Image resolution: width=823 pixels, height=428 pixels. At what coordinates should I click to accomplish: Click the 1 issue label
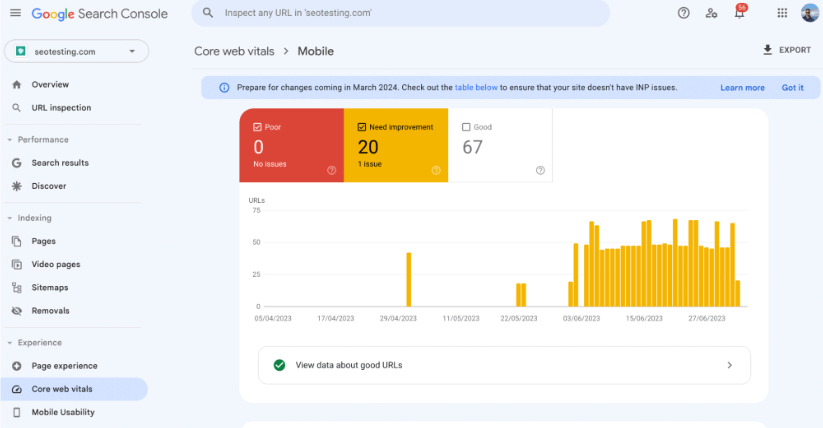point(370,164)
